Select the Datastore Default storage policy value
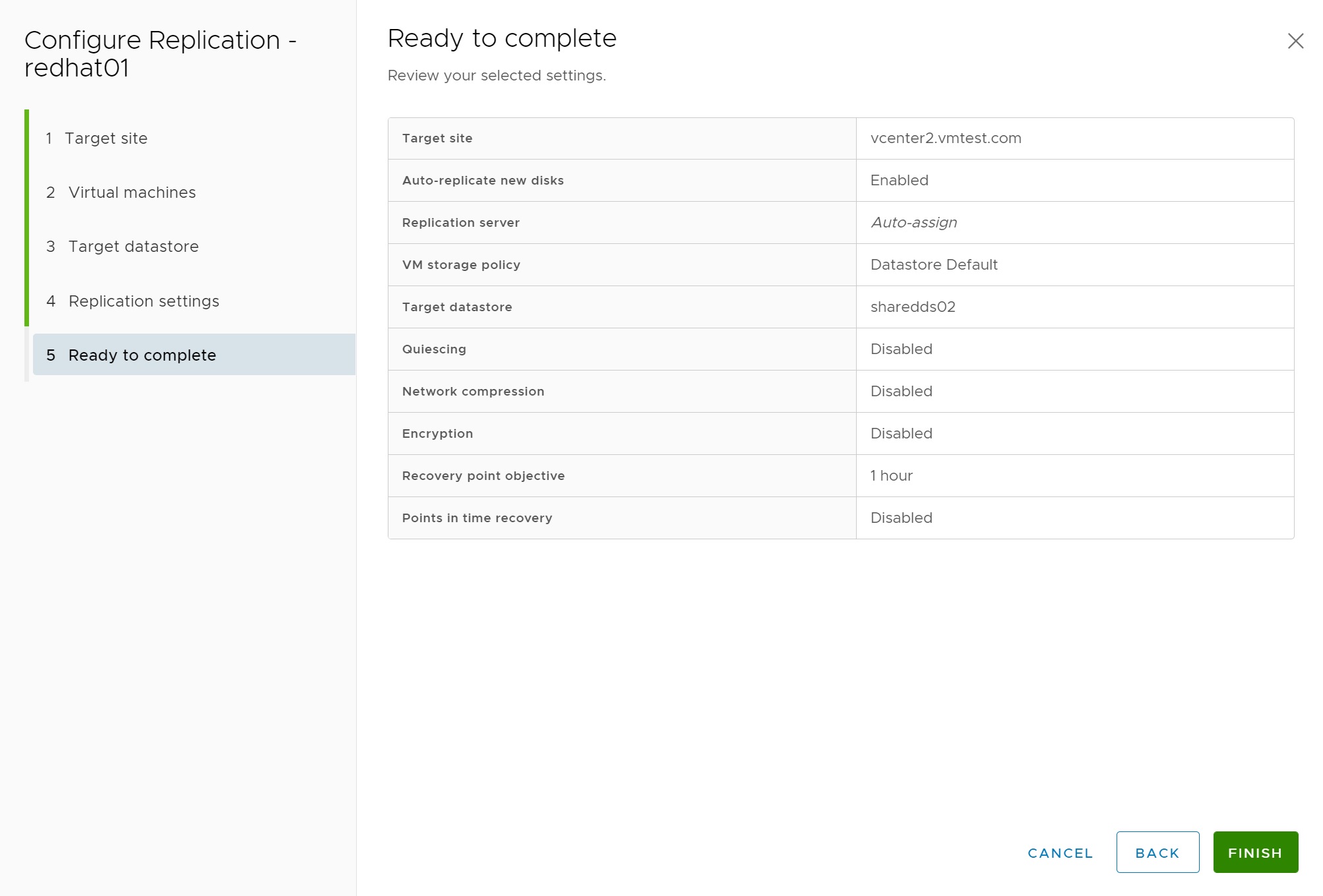Viewport: 1323px width, 896px height. (x=933, y=265)
